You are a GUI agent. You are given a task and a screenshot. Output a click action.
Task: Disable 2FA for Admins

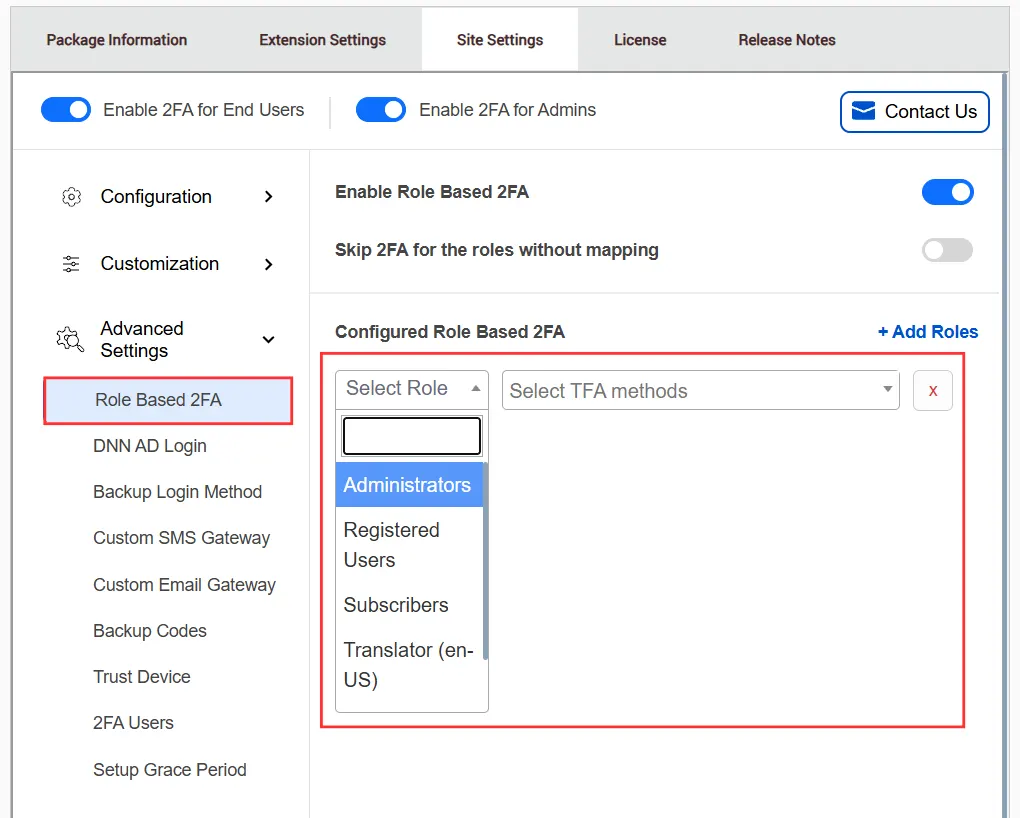pos(381,110)
